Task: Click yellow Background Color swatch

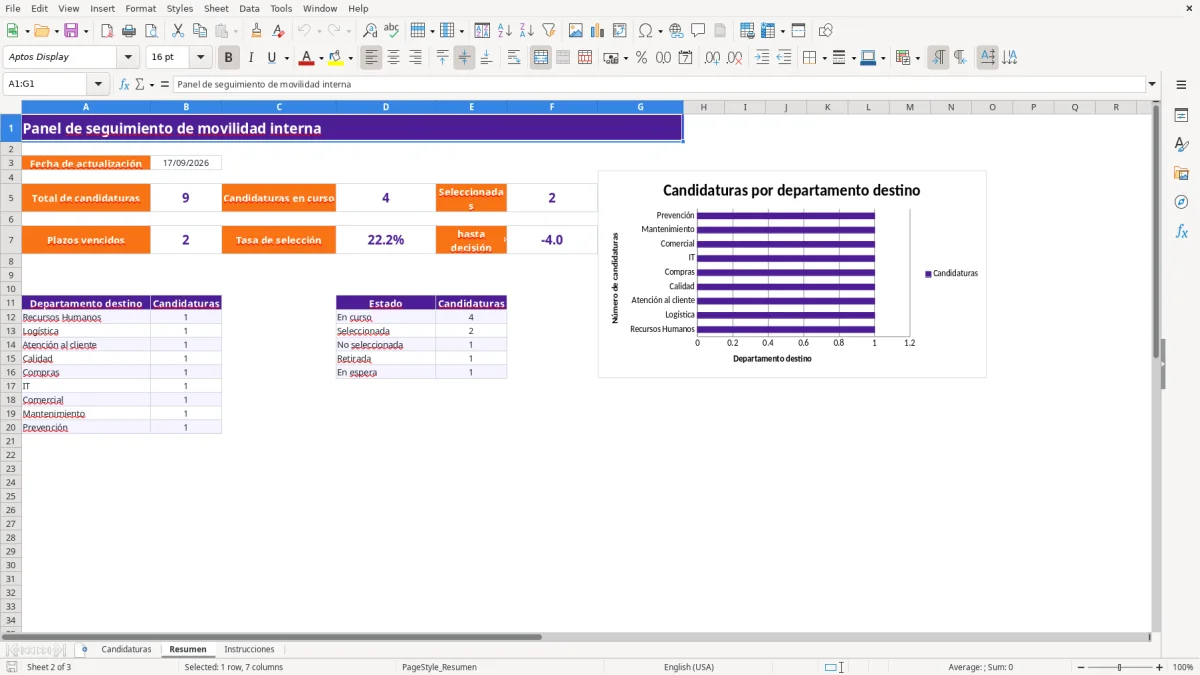Action: pos(336,58)
